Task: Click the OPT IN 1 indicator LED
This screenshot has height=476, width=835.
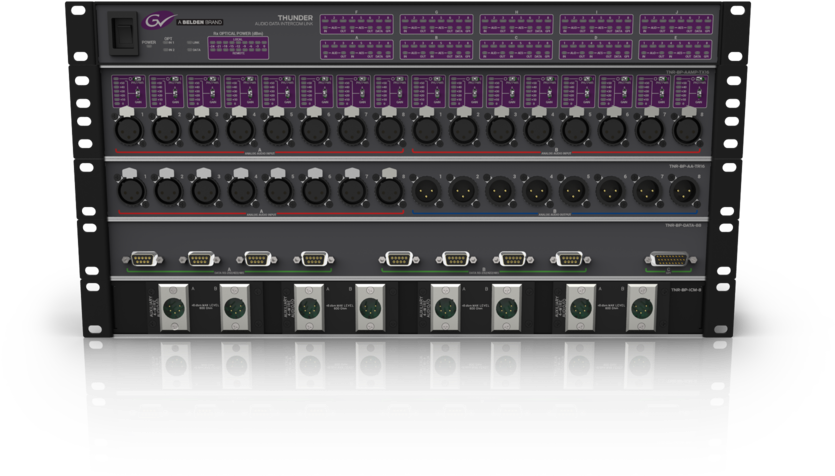Action: tap(166, 43)
